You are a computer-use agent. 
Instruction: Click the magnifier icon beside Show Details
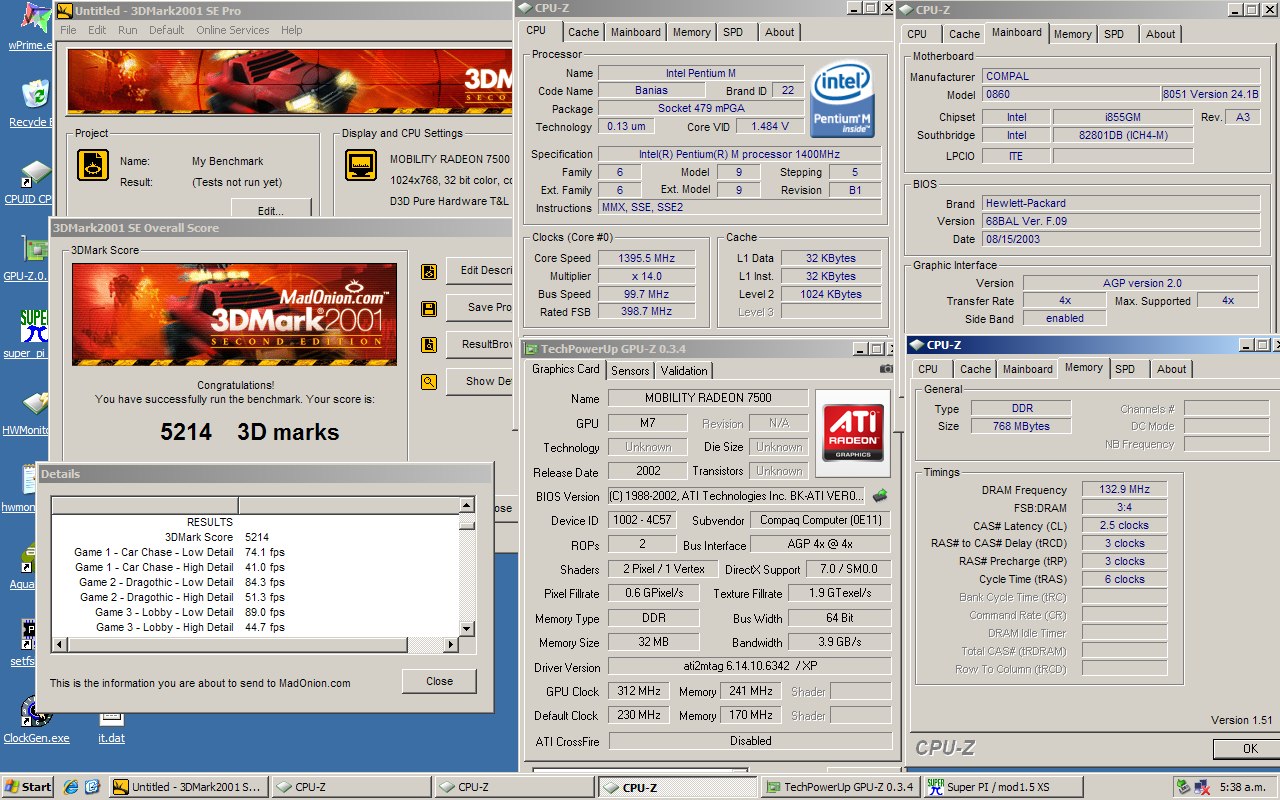429,381
